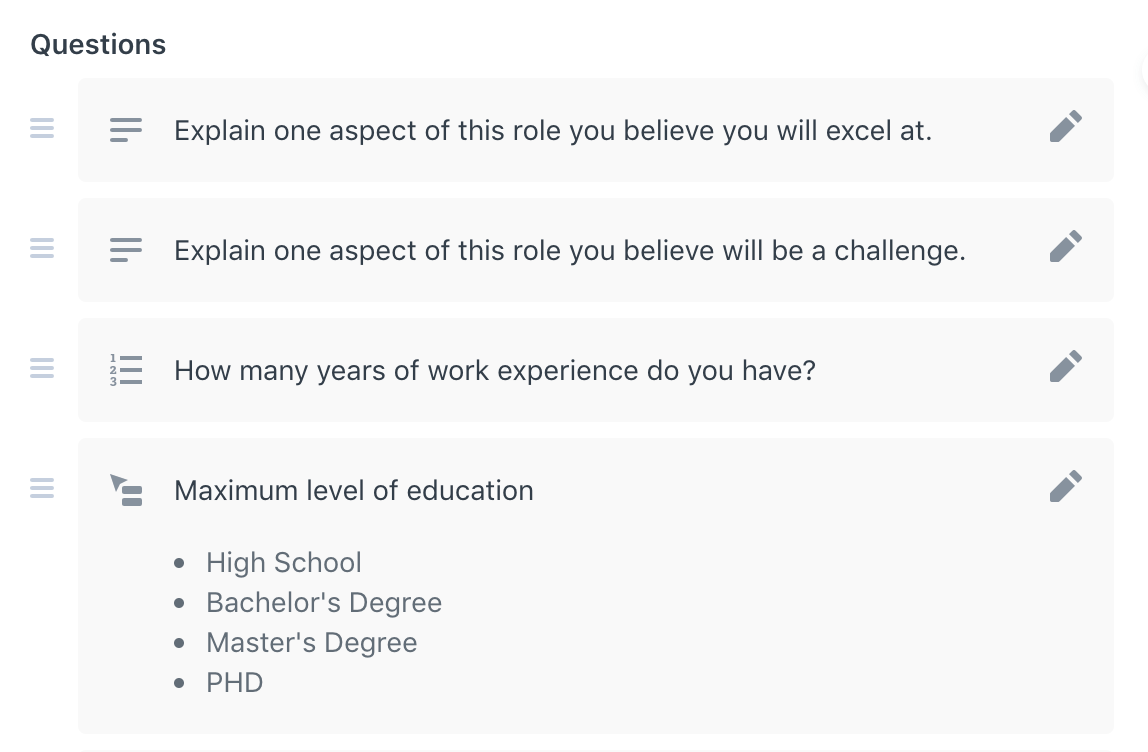Edit the question about role challenges
This screenshot has height=752, width=1148.
1065,246
